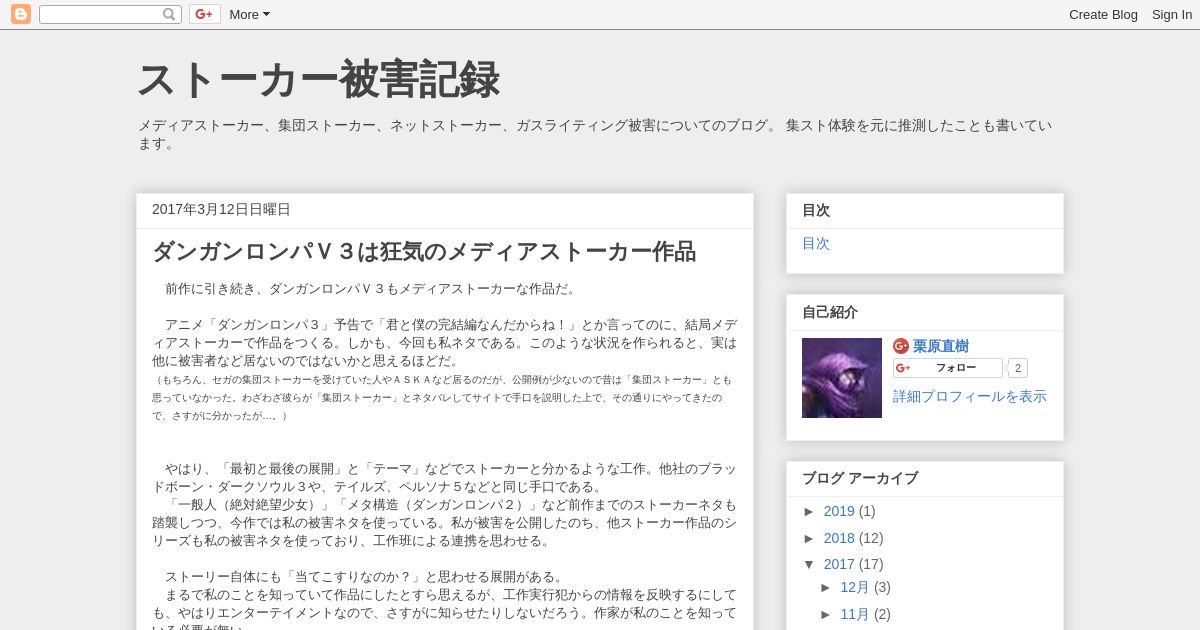Viewport: 1200px width, 630px height.
Task: Open the More dropdown in navbar
Action: pos(250,14)
